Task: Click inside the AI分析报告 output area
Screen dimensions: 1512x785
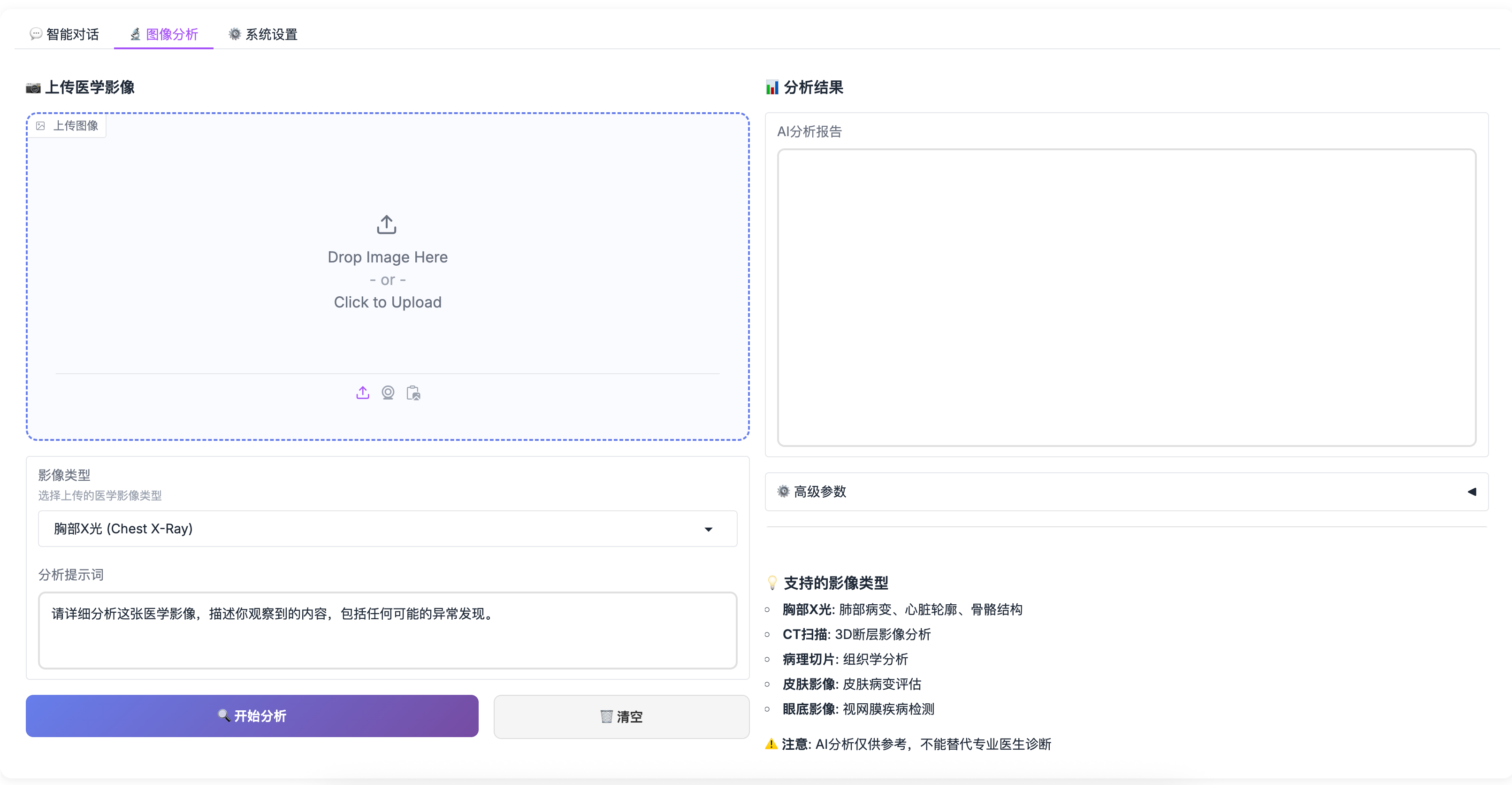Action: coord(1126,297)
